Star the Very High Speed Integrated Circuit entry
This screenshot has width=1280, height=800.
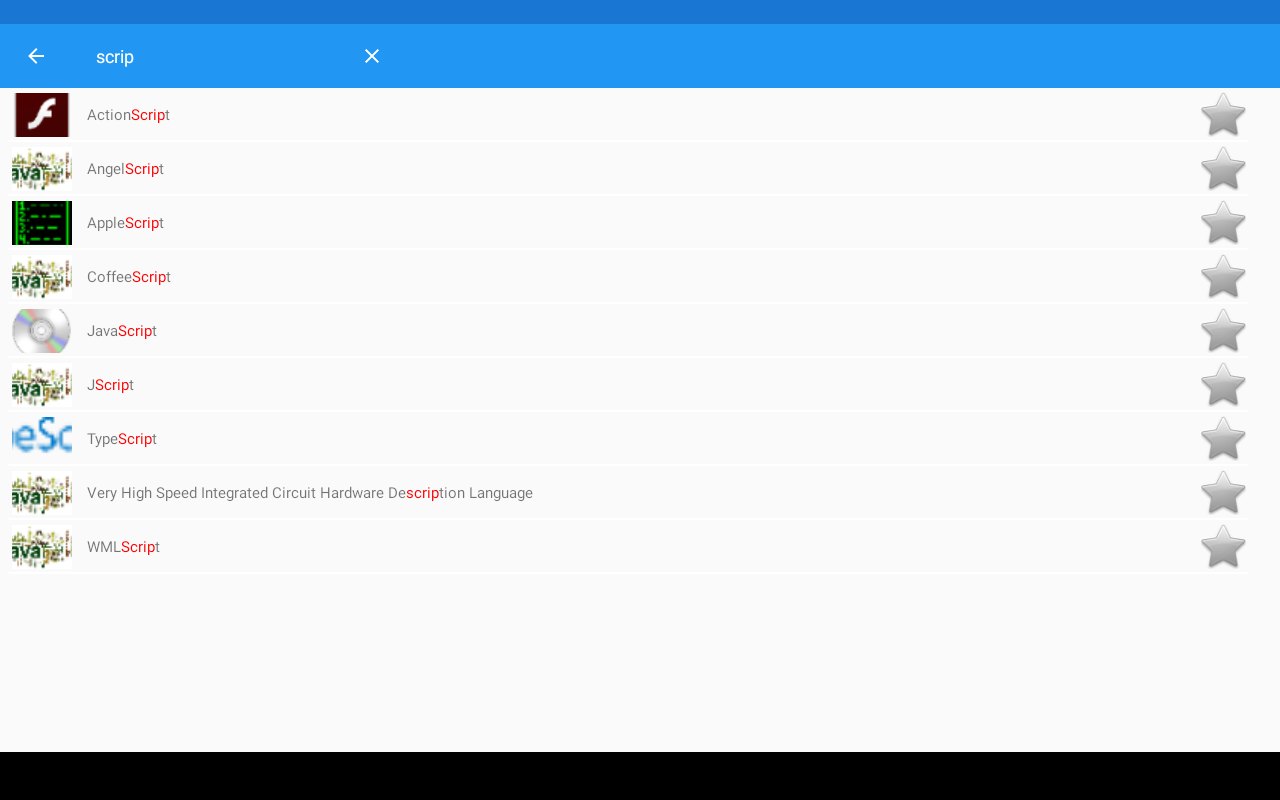coord(1223,493)
